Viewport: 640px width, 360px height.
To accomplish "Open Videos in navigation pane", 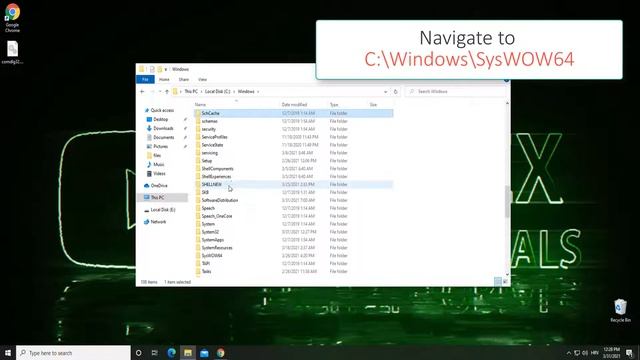I will pos(159,173).
